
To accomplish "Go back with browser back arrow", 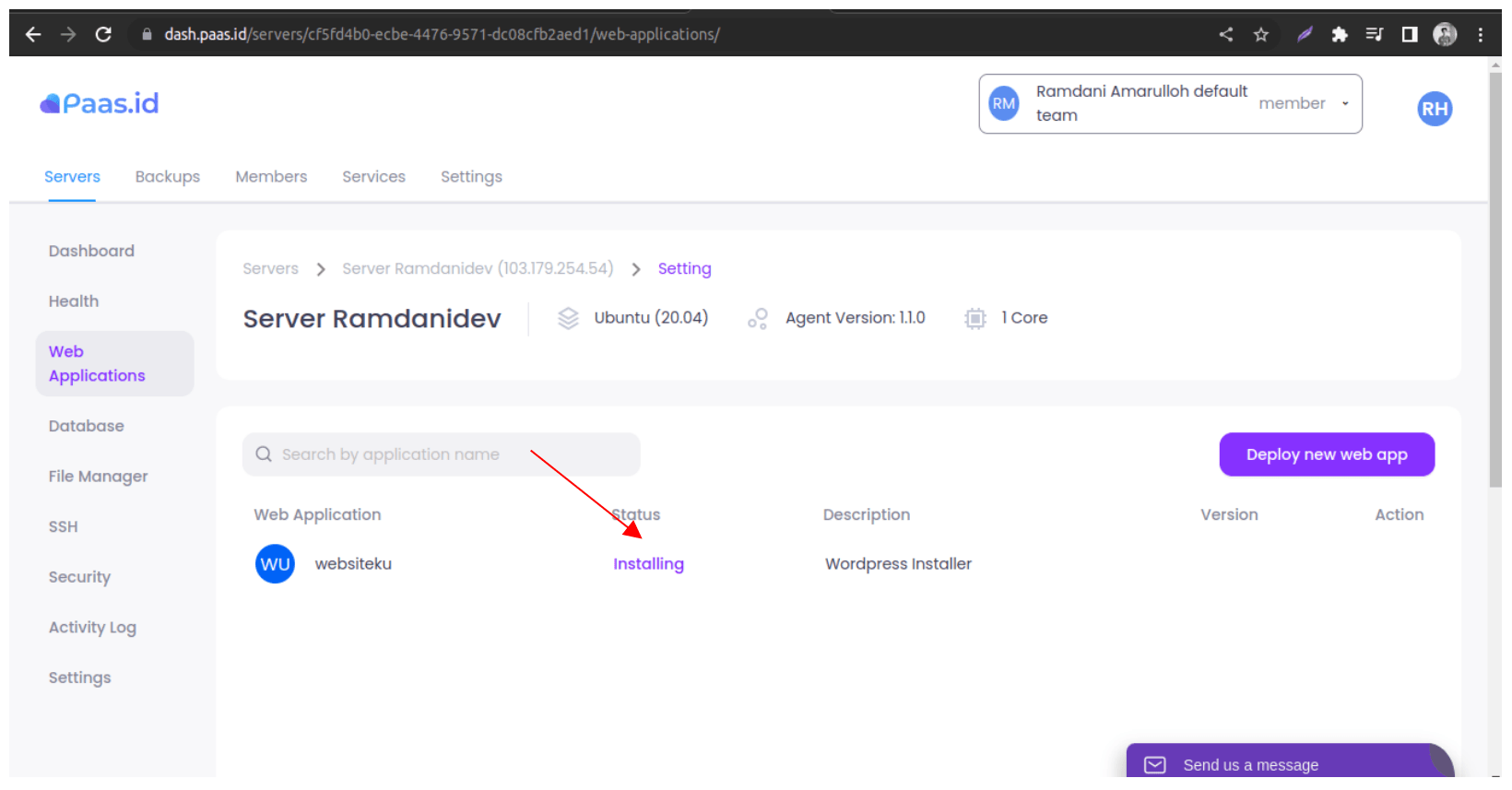I will [x=33, y=34].
